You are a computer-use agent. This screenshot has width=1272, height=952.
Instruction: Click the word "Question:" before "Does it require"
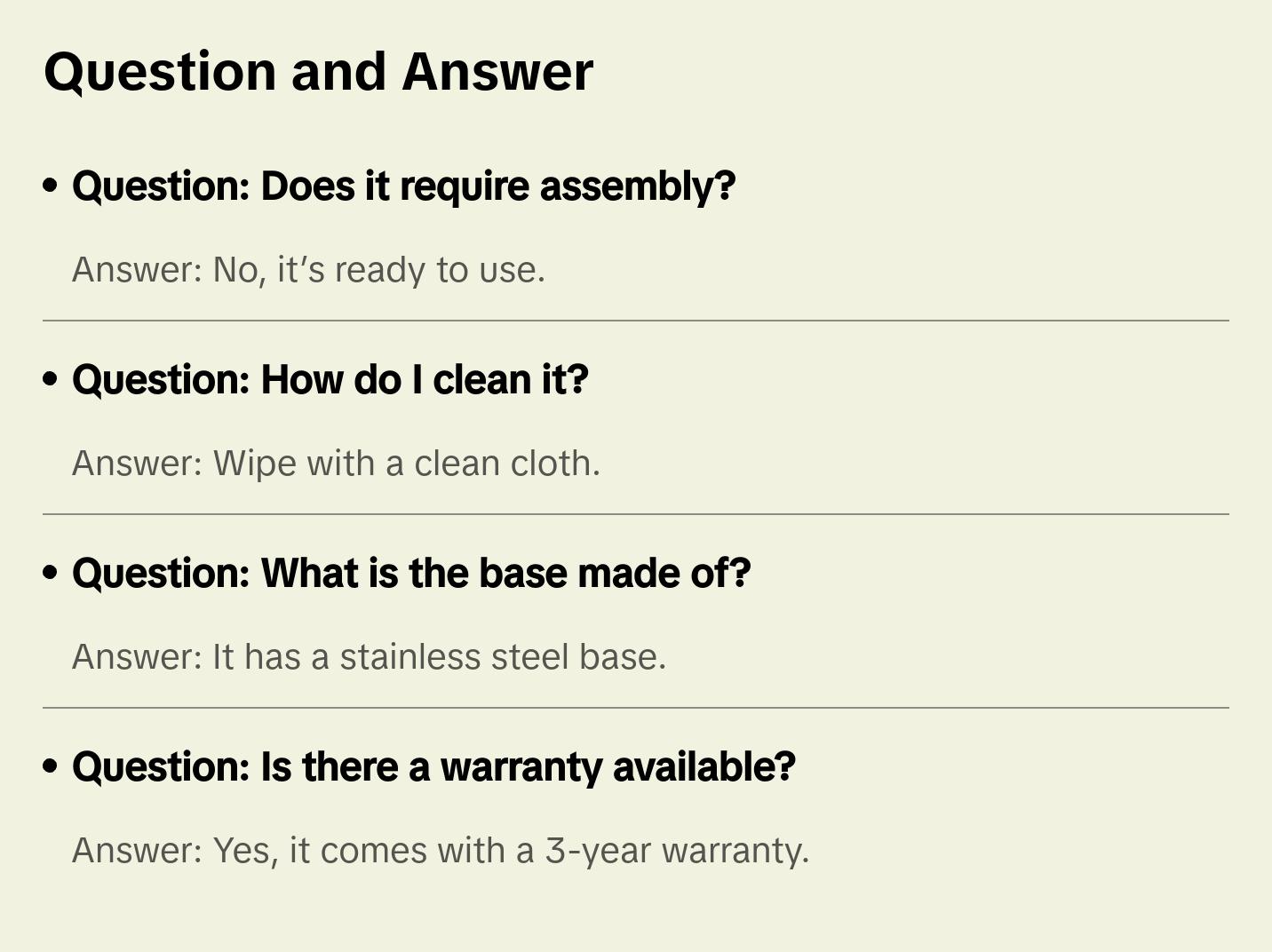[x=161, y=186]
